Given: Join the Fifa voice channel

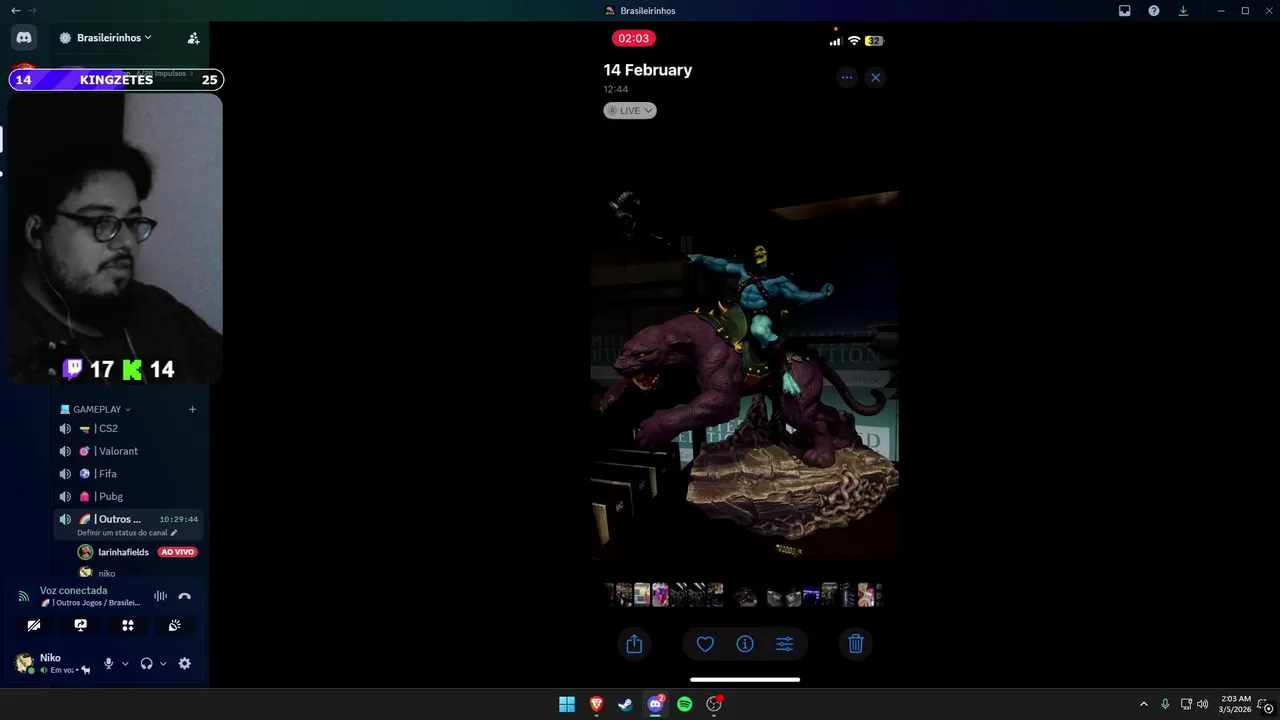Looking at the screenshot, I should pos(128,474).
